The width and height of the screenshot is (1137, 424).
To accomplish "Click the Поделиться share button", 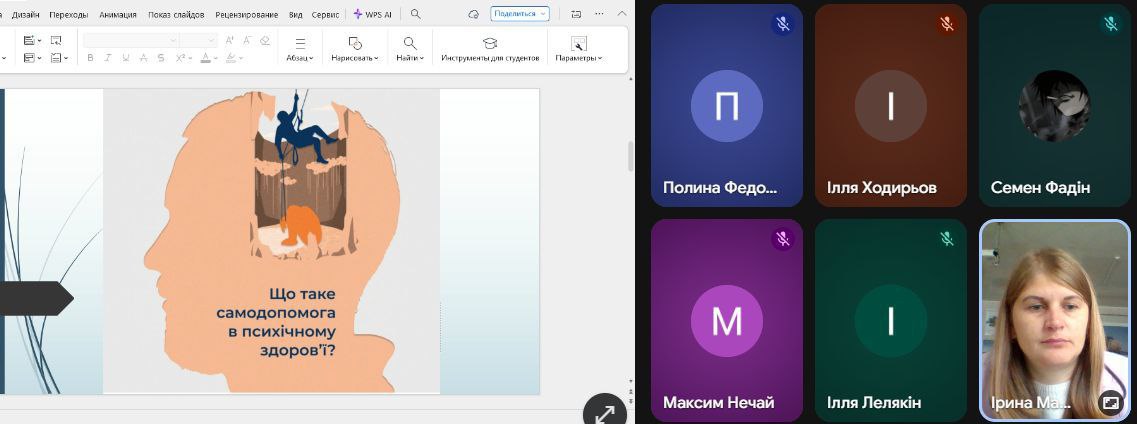I will pyautogui.click(x=520, y=14).
